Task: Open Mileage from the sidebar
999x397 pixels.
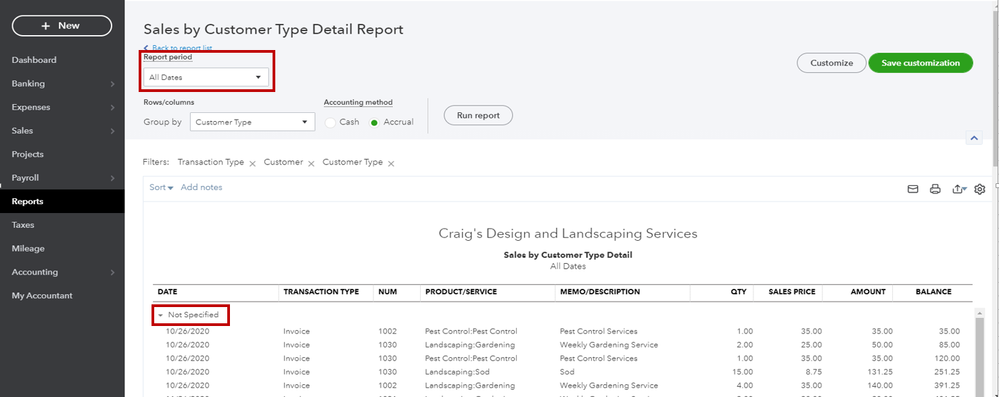Action: coord(28,249)
